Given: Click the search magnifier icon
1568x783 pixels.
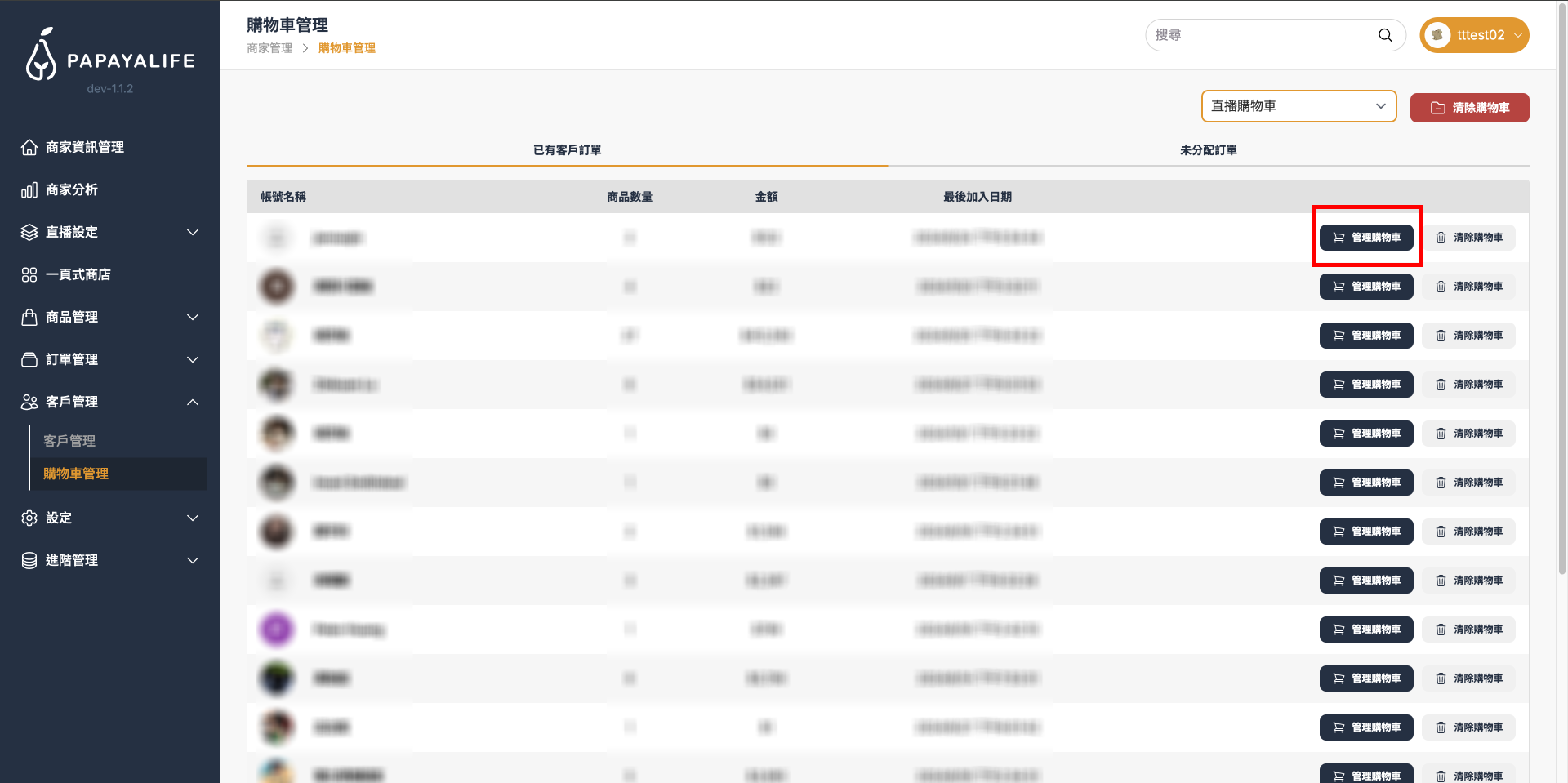Looking at the screenshot, I should tap(1384, 35).
